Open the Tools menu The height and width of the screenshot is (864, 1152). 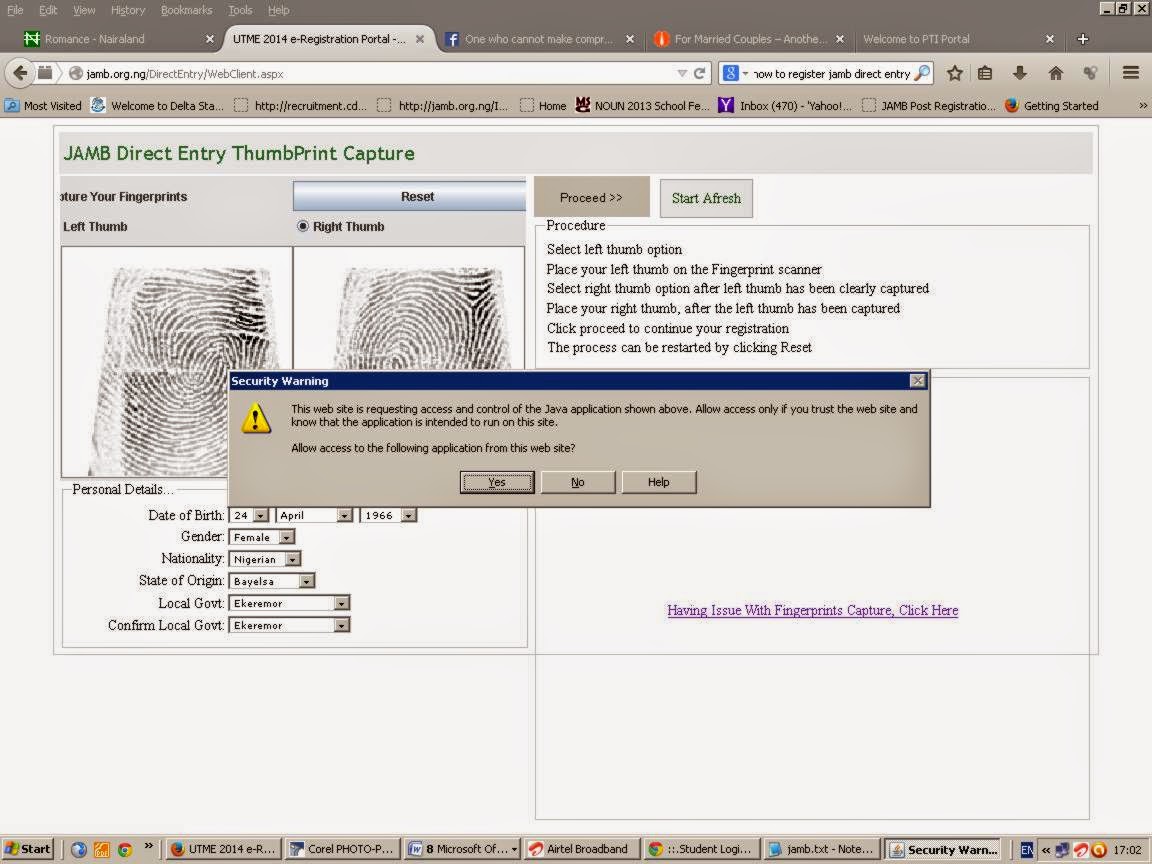240,10
